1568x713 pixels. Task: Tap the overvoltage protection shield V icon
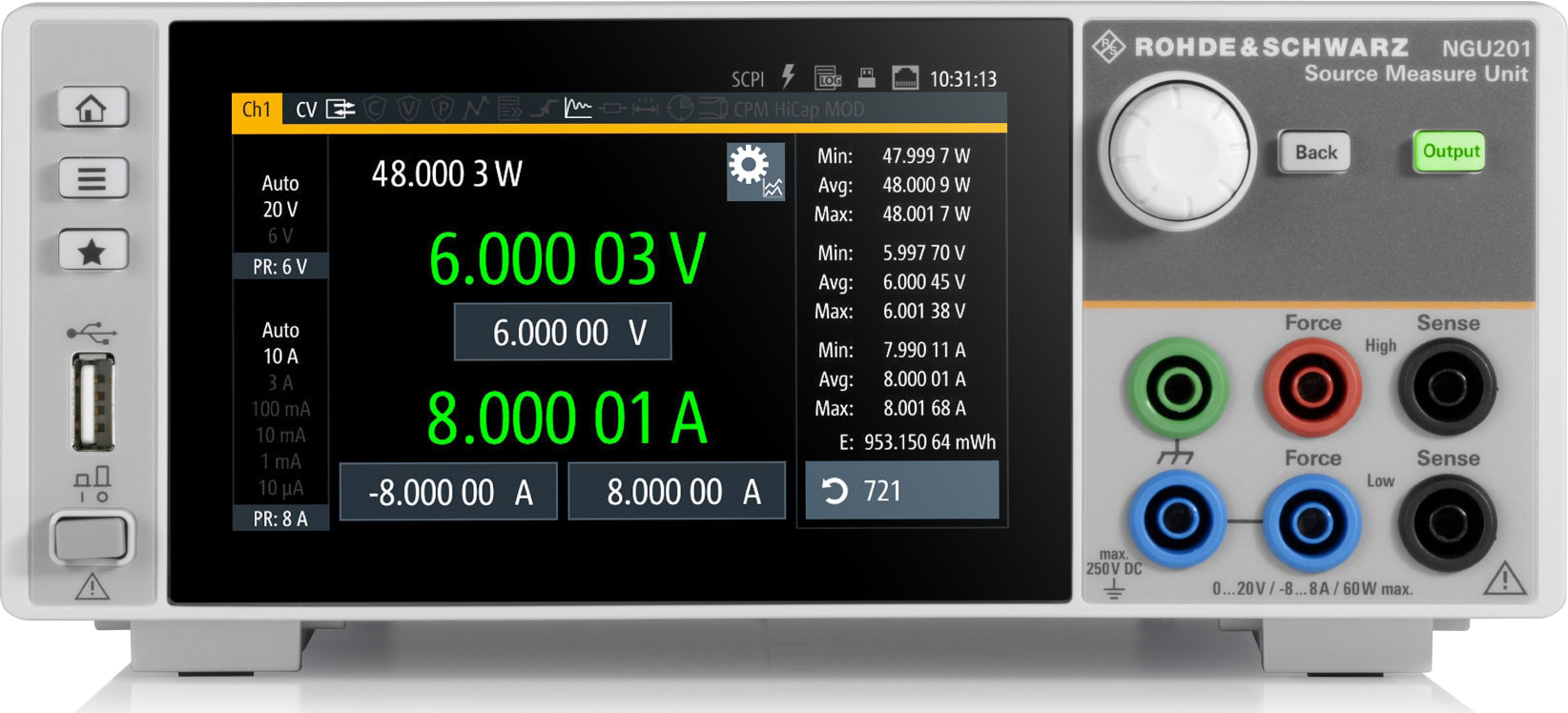tap(408, 110)
